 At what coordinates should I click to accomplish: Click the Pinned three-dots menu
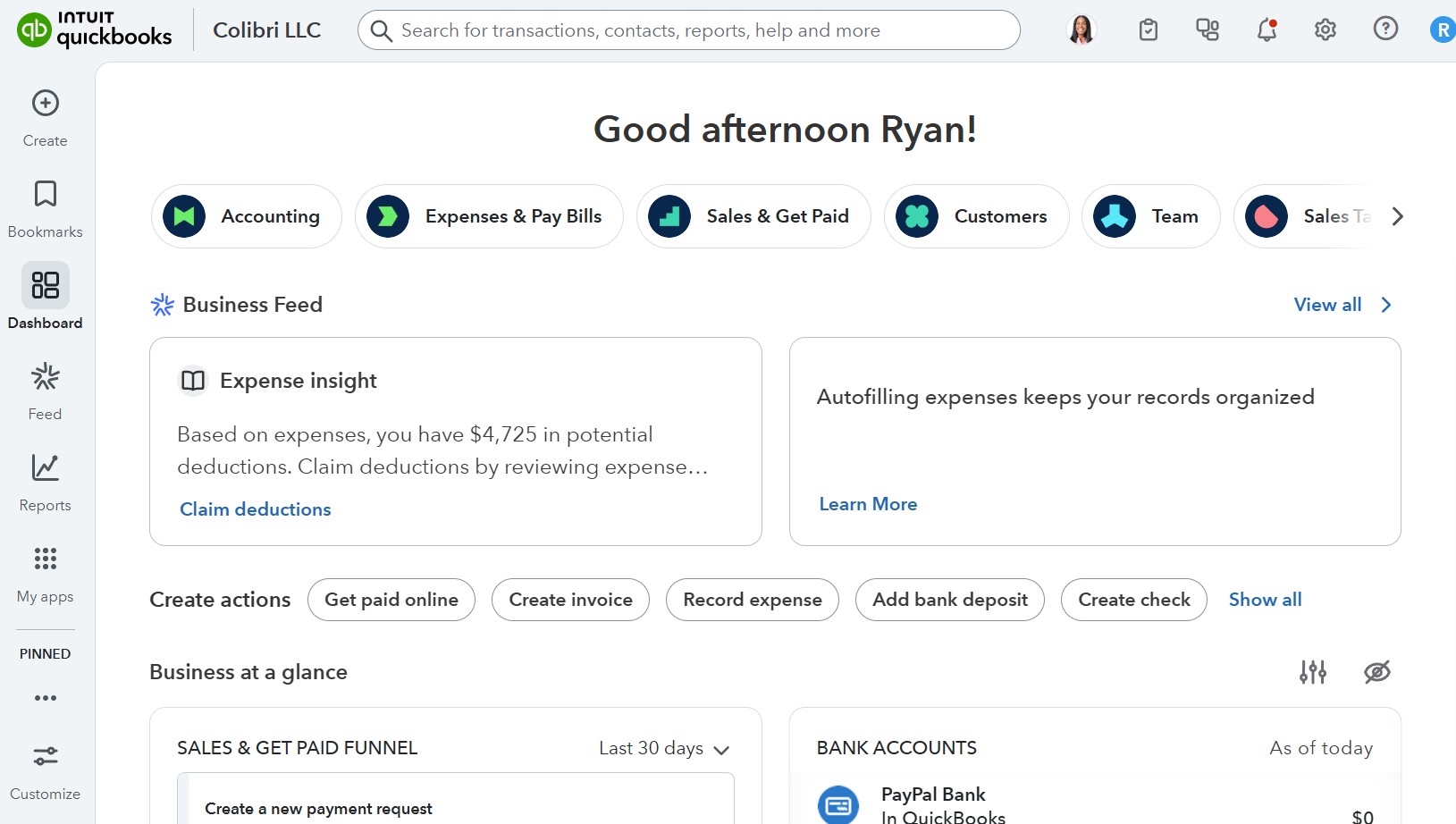46,698
